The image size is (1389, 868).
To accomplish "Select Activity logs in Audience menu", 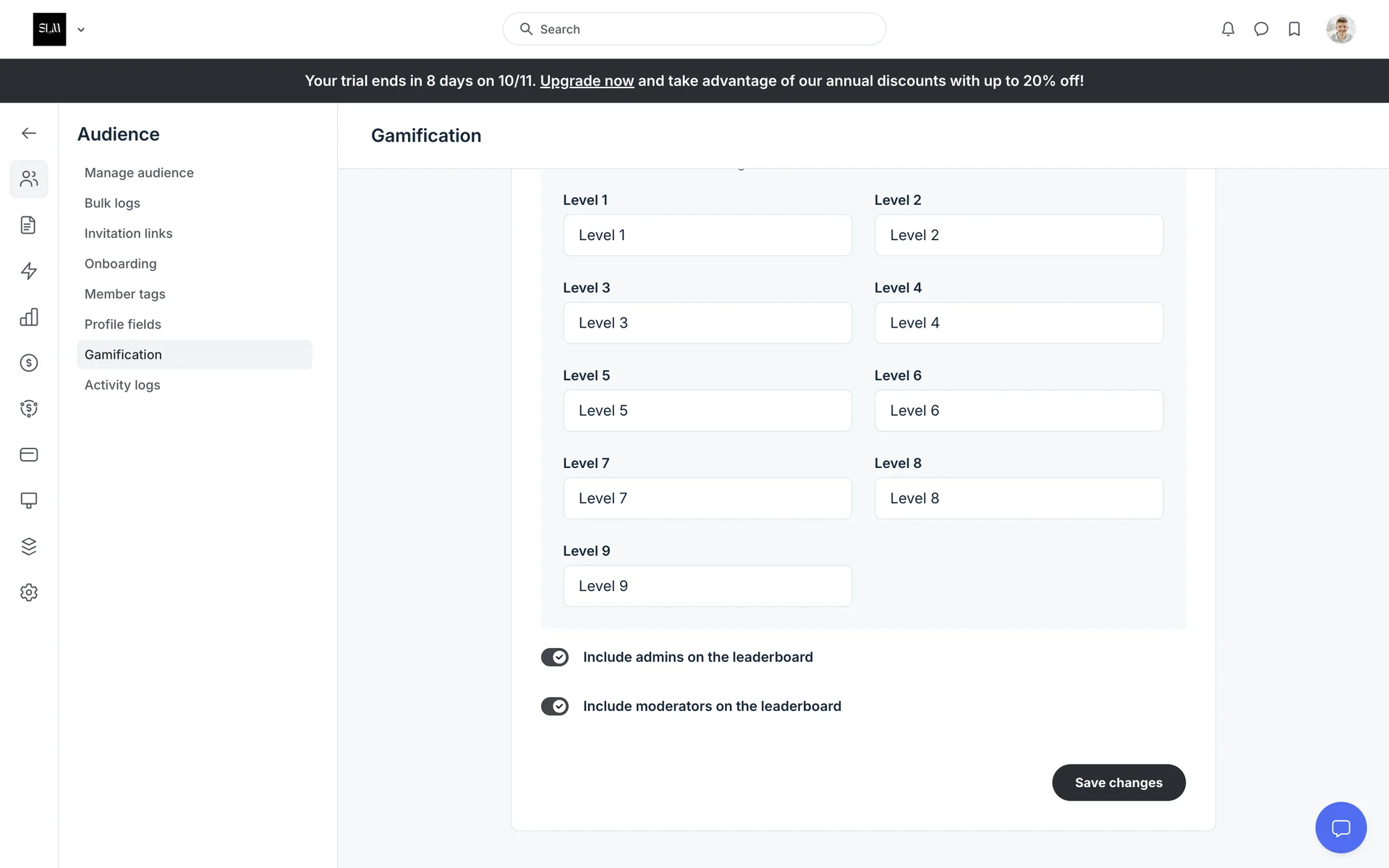I will [122, 385].
